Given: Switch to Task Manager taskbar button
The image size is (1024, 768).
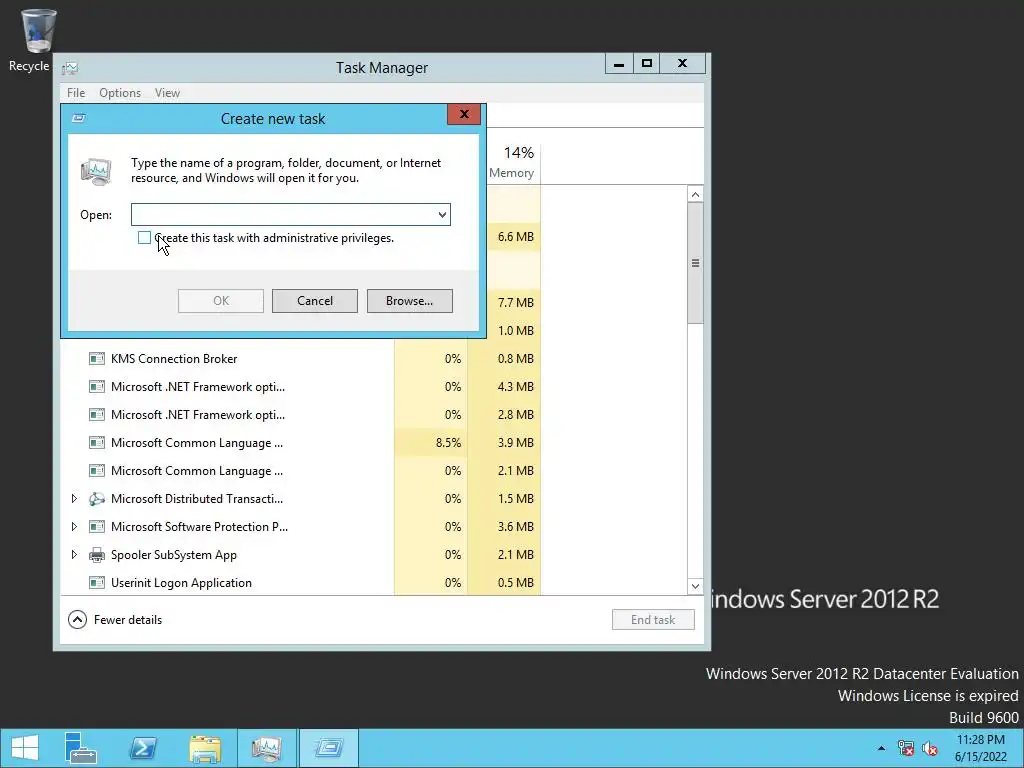Looking at the screenshot, I should (x=266, y=748).
